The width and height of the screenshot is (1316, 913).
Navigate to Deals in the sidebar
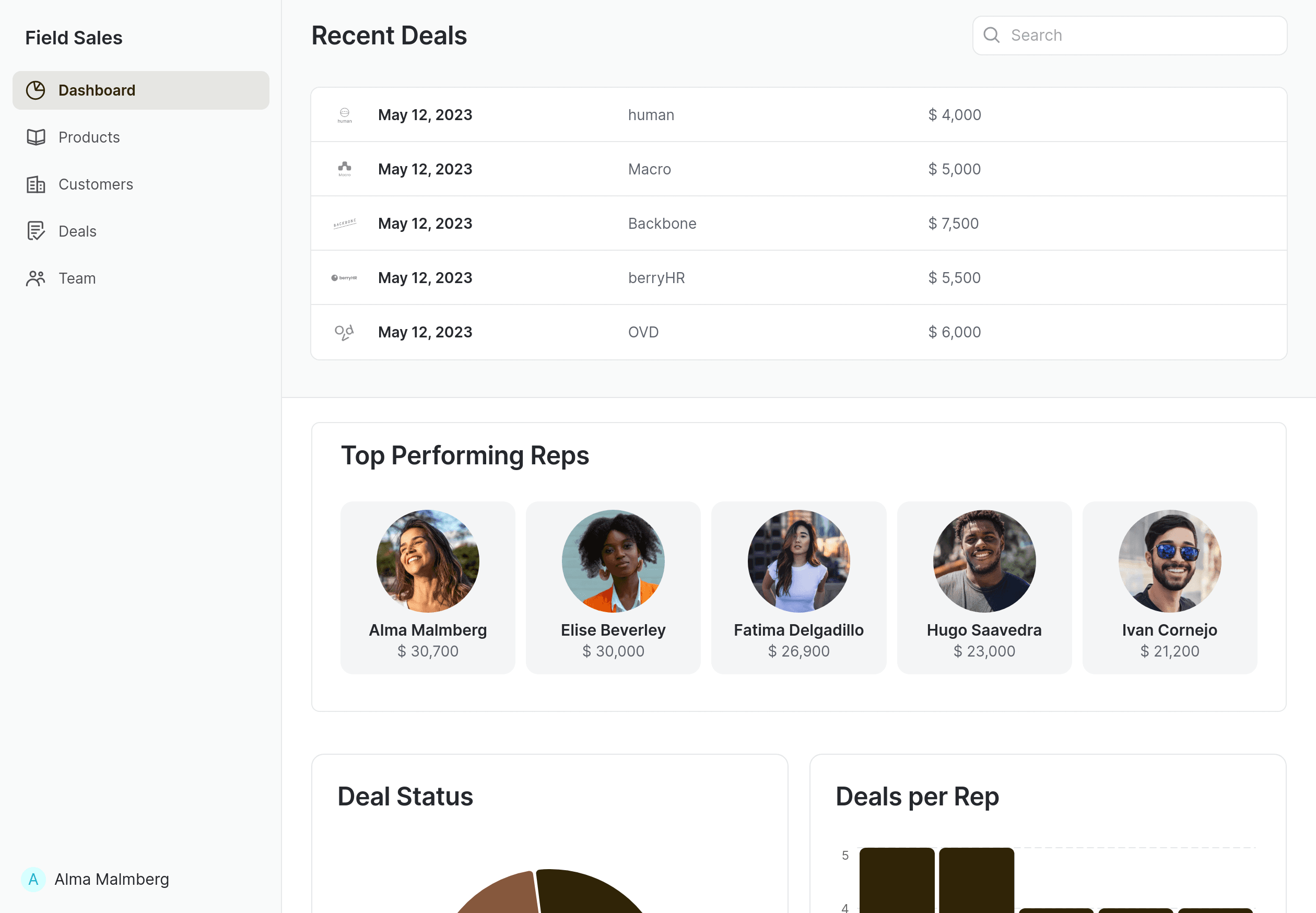(x=140, y=231)
